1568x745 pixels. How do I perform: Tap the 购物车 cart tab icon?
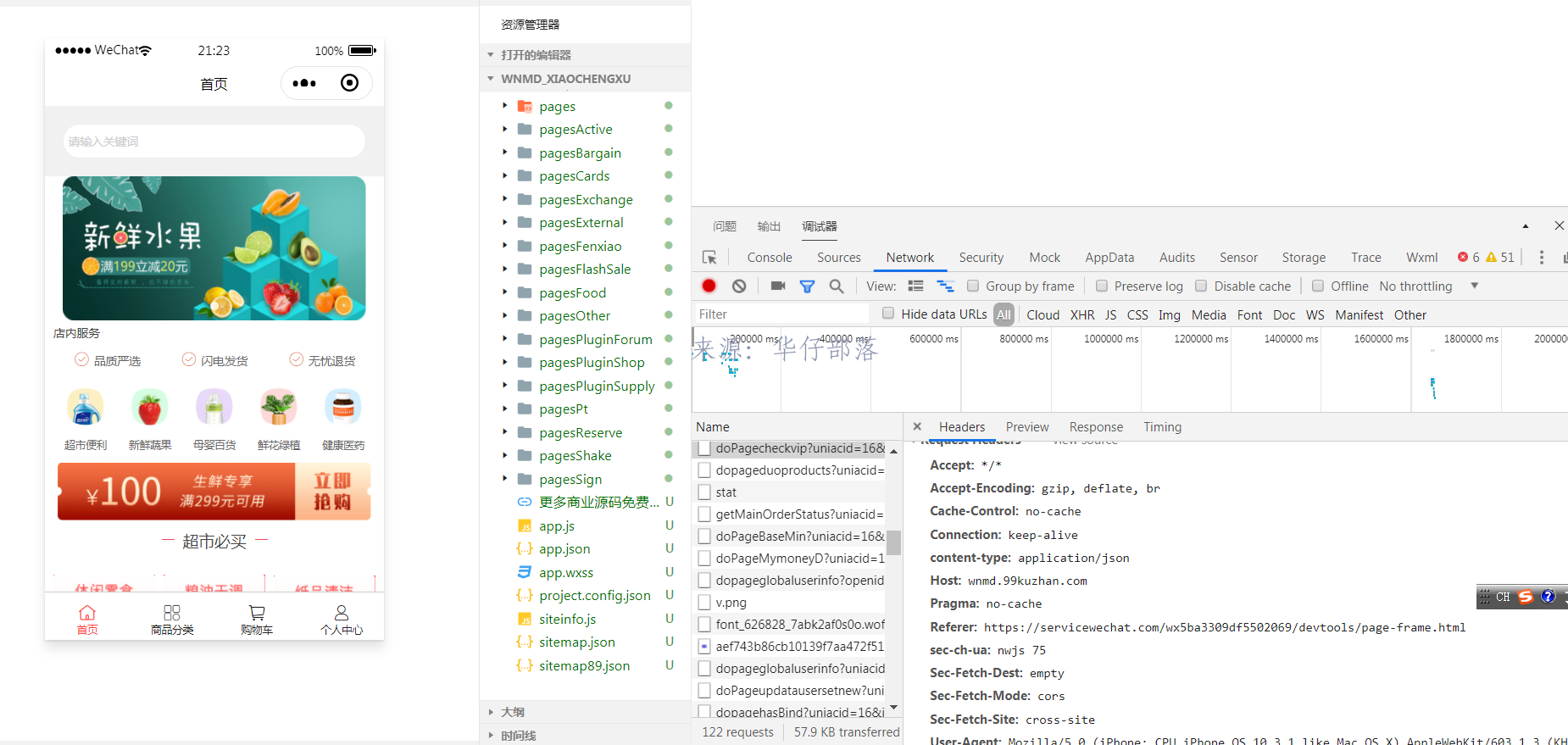click(x=257, y=613)
